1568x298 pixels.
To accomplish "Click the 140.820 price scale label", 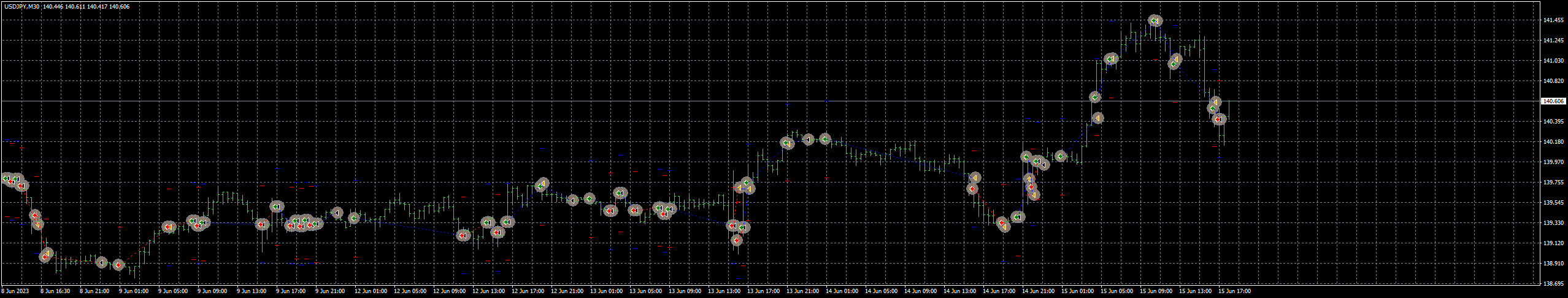I will click(x=1552, y=81).
